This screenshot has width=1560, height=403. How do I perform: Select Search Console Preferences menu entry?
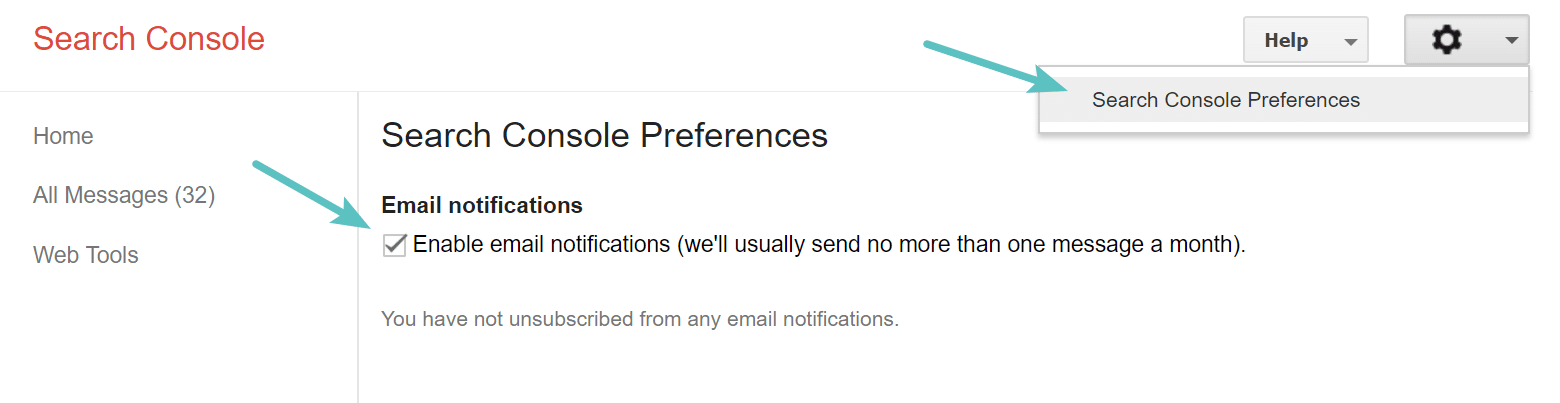click(x=1226, y=100)
